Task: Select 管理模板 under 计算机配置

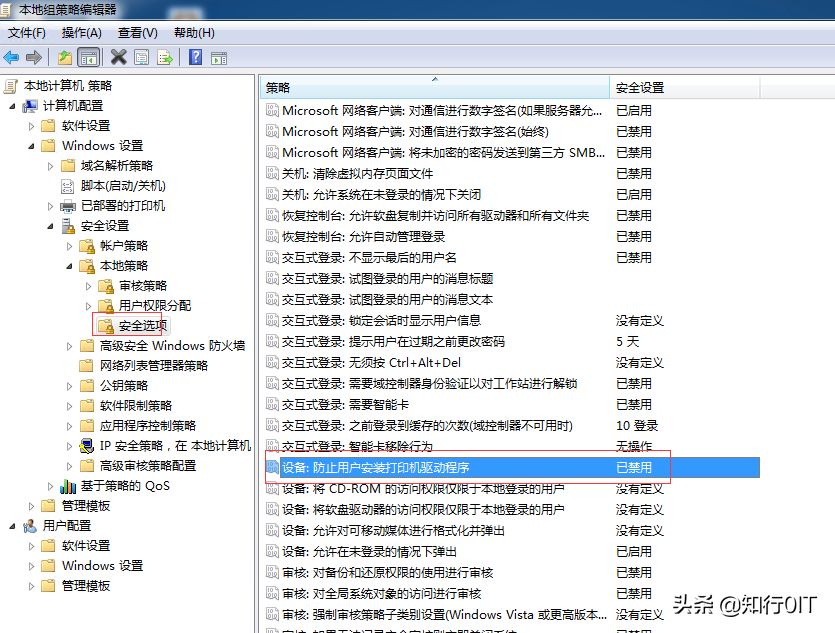Action: [86, 506]
